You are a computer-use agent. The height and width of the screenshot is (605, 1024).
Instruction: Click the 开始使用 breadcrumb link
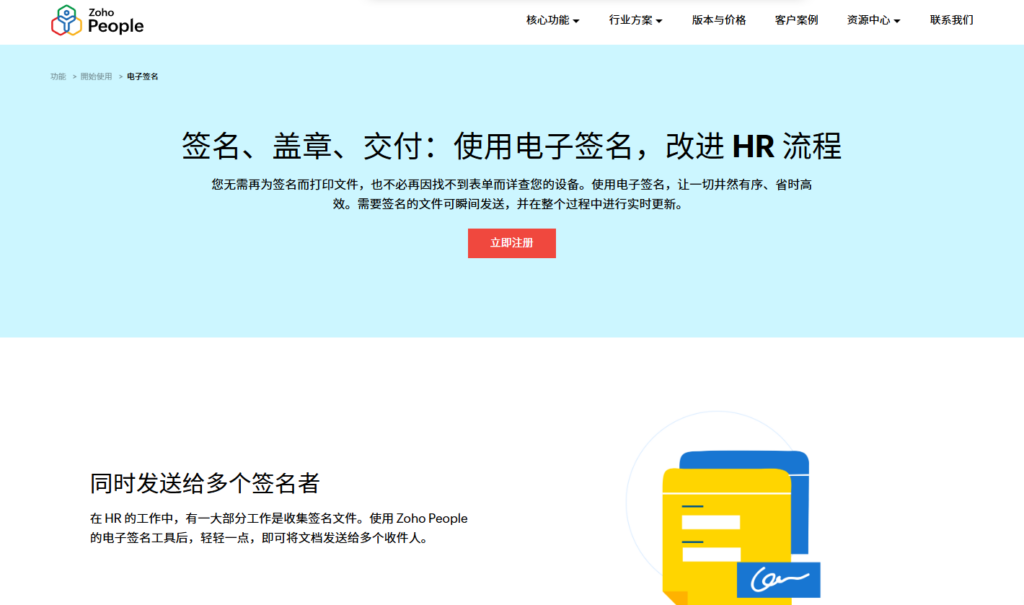94,75
